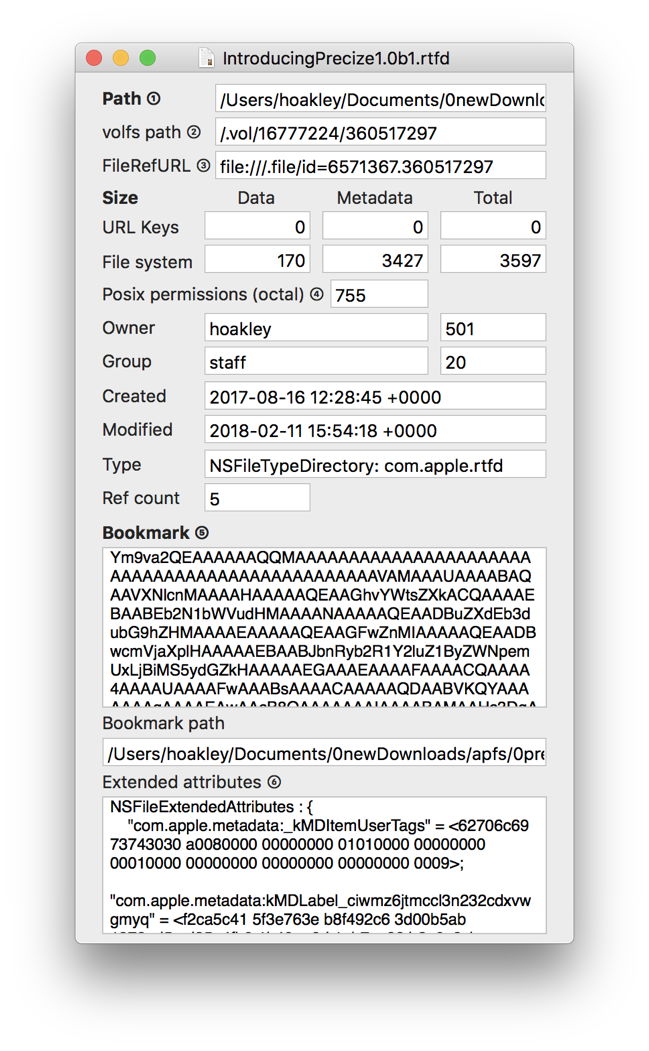Click the Extended attributes label
The height and width of the screenshot is (1051, 649).
coord(182,782)
